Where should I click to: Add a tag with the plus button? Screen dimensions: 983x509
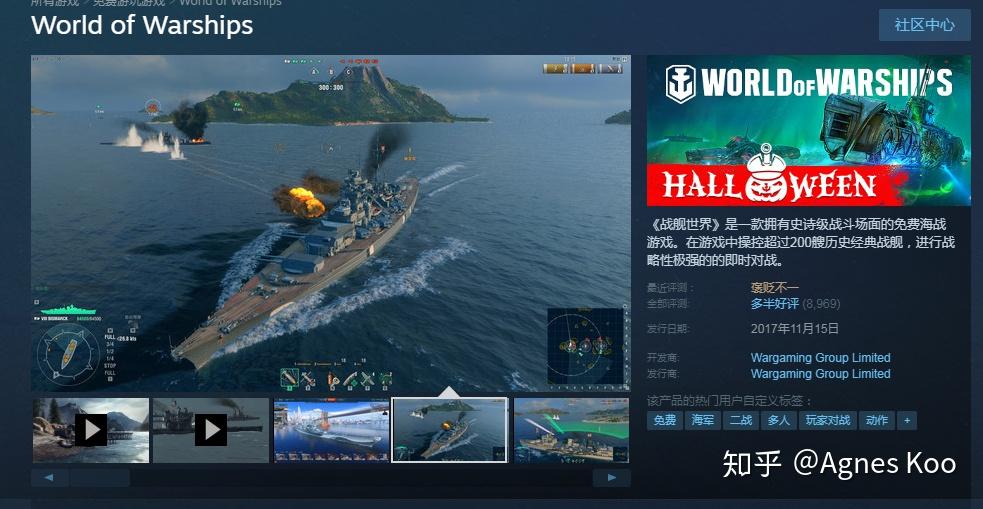907,420
